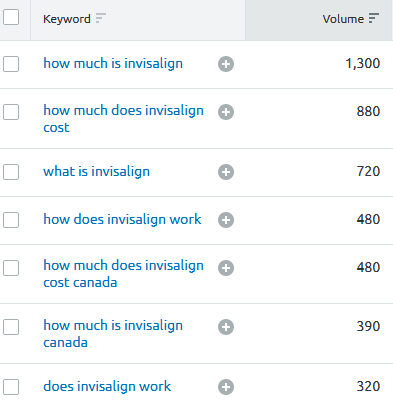Select checkbox for 'what is invisalign' row
The width and height of the screenshot is (393, 409).
coord(11,172)
